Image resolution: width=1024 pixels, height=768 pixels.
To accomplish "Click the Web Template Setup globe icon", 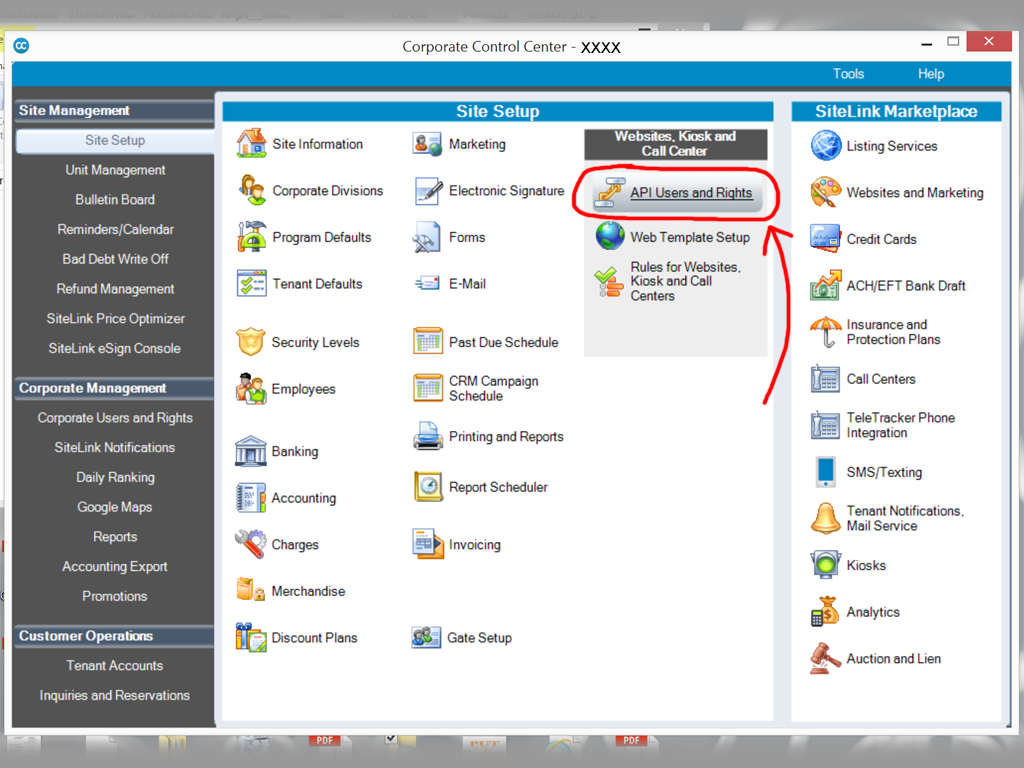I will [609, 237].
